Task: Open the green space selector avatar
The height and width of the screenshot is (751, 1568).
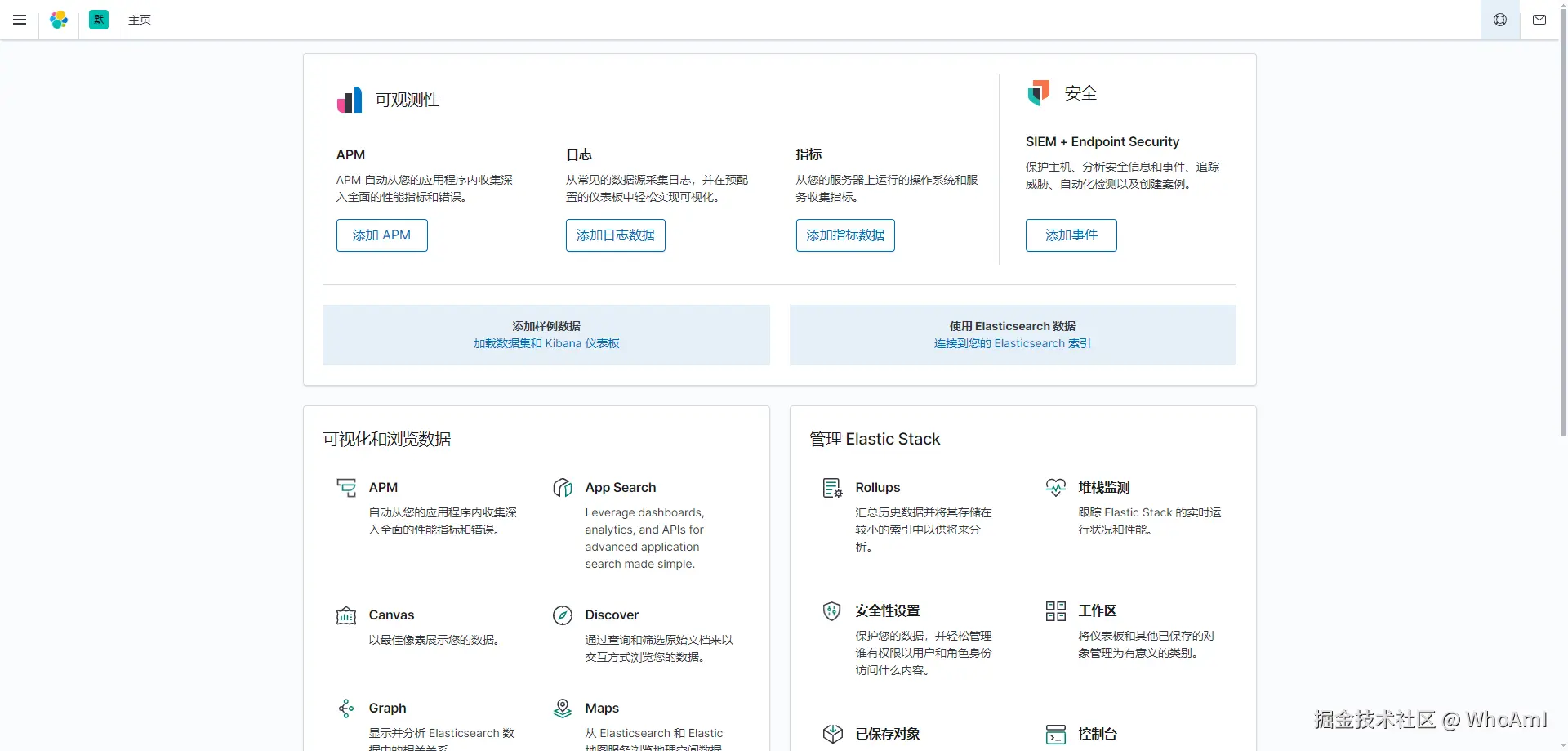Action: click(99, 20)
